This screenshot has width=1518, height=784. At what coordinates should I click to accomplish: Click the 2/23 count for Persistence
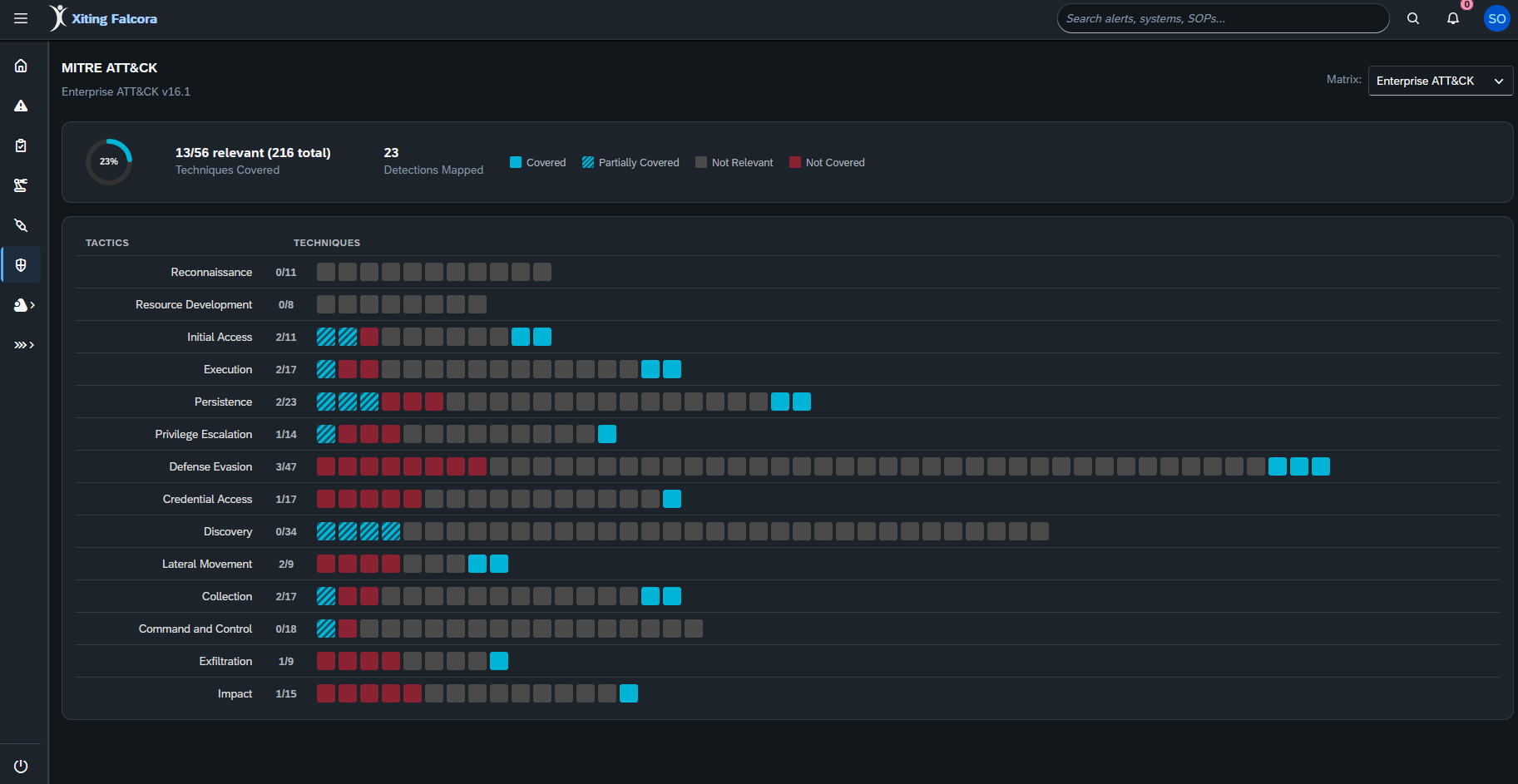pos(286,402)
